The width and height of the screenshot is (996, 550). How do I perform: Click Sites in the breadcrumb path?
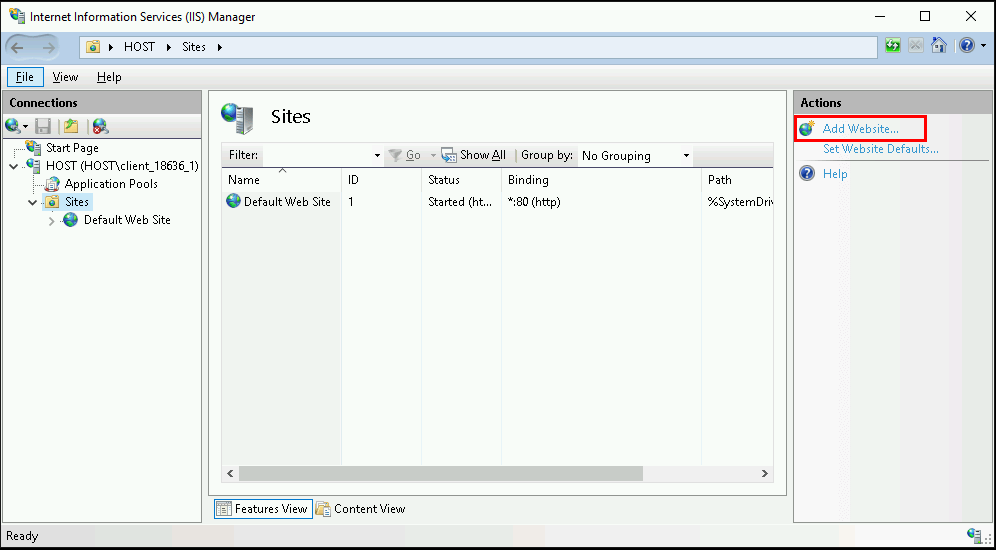click(194, 47)
